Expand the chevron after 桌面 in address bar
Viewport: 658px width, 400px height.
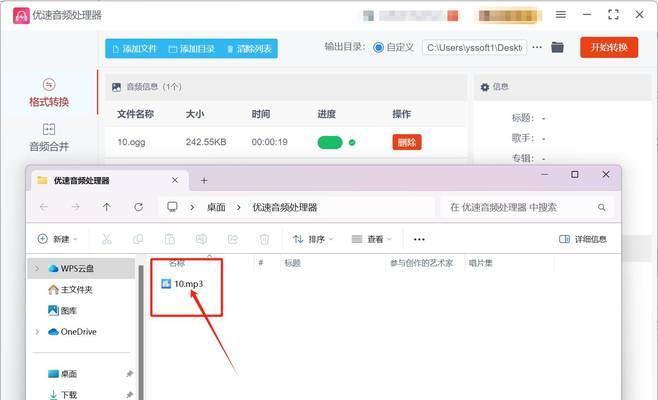tap(238, 207)
